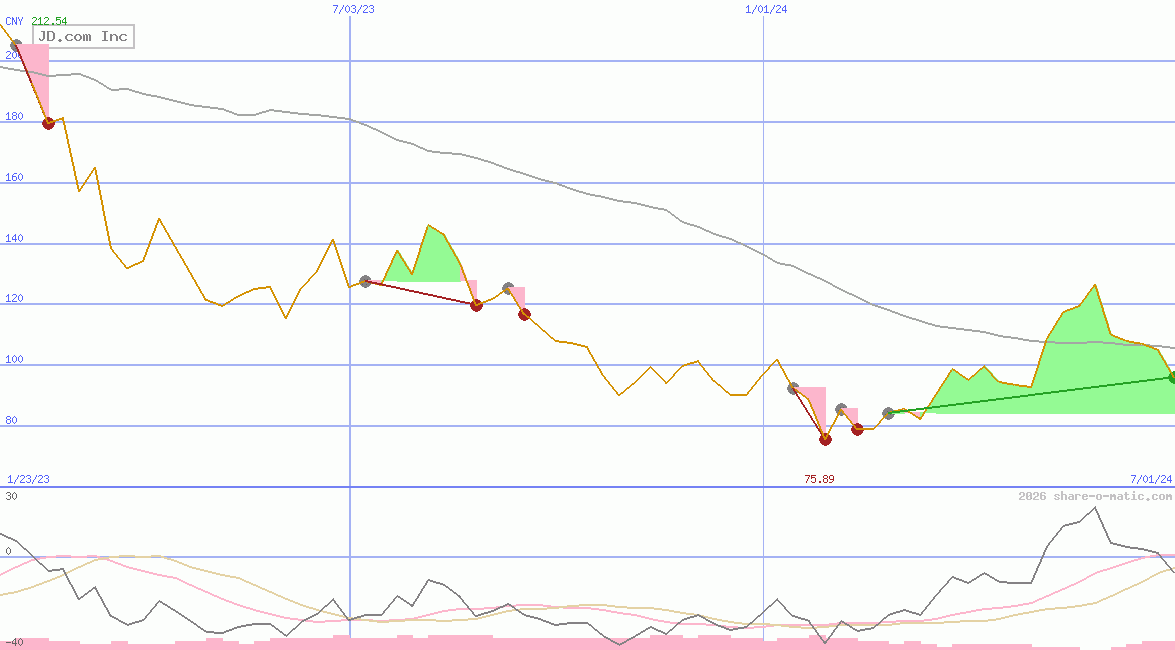Click the pink shaded loss region near 200
This screenshot has width=1175, height=650.
point(35,75)
